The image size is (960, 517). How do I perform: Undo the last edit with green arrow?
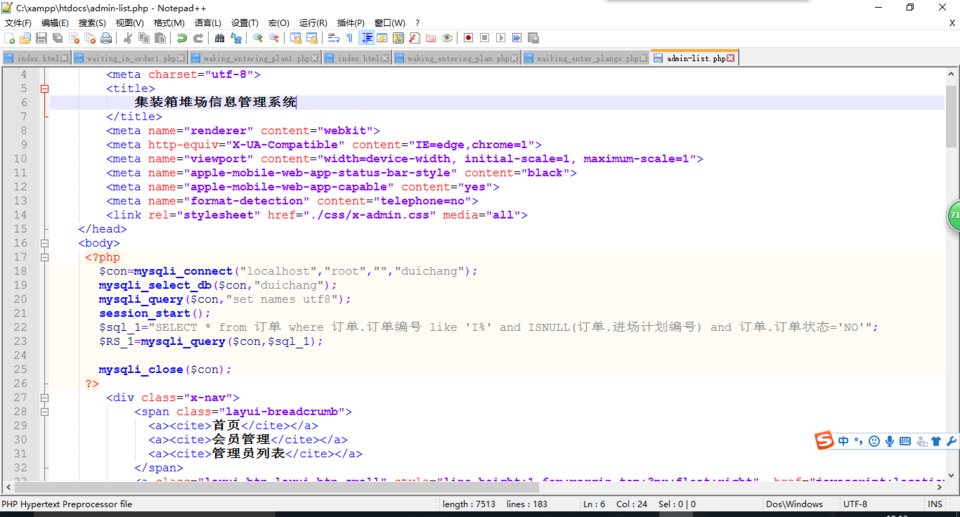coord(182,38)
